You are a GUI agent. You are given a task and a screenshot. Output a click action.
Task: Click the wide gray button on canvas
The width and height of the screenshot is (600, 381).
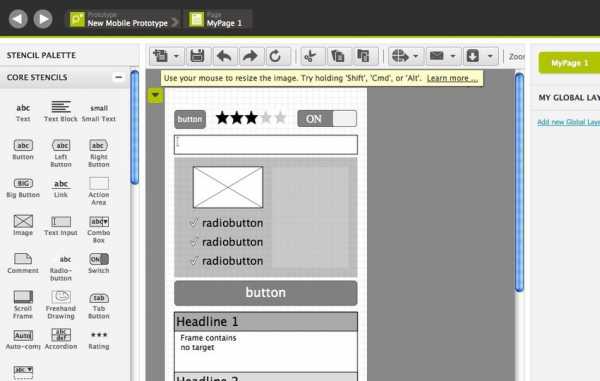(266, 293)
